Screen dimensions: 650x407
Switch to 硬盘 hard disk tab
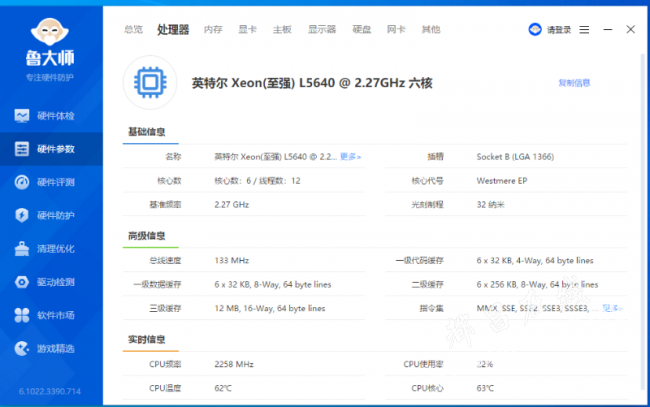pos(361,29)
